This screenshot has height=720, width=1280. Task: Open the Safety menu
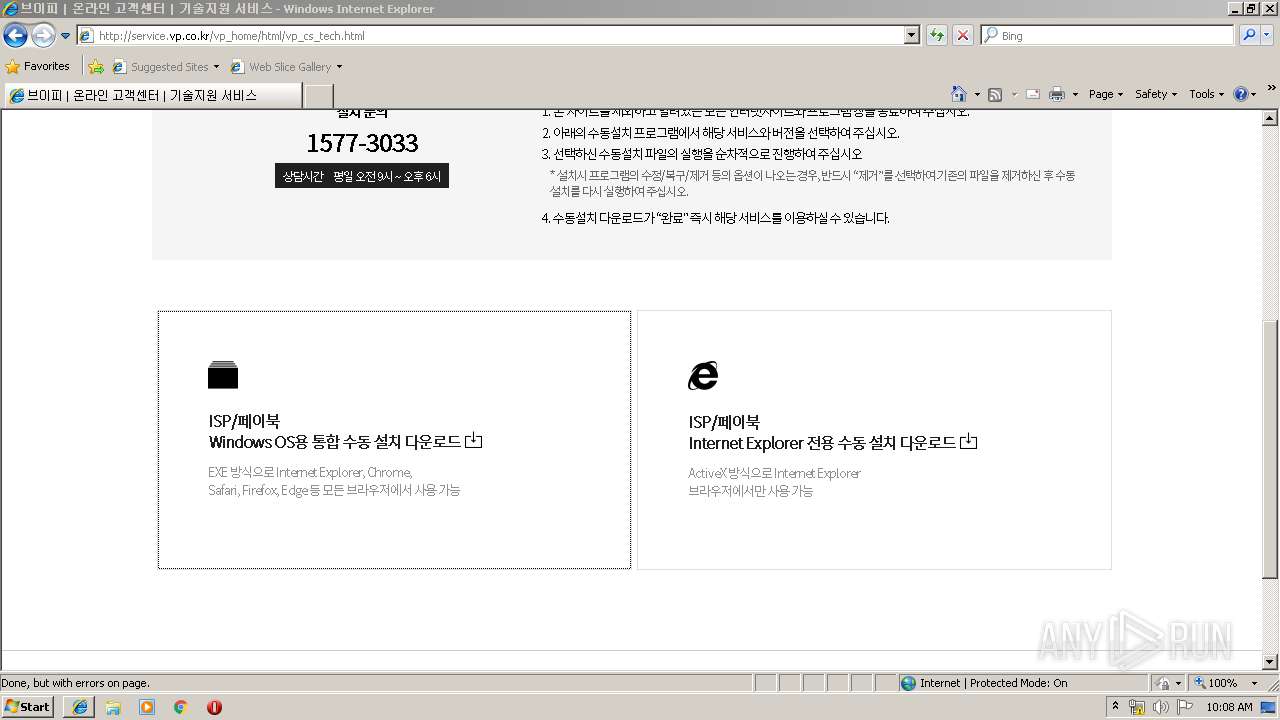tap(1155, 94)
